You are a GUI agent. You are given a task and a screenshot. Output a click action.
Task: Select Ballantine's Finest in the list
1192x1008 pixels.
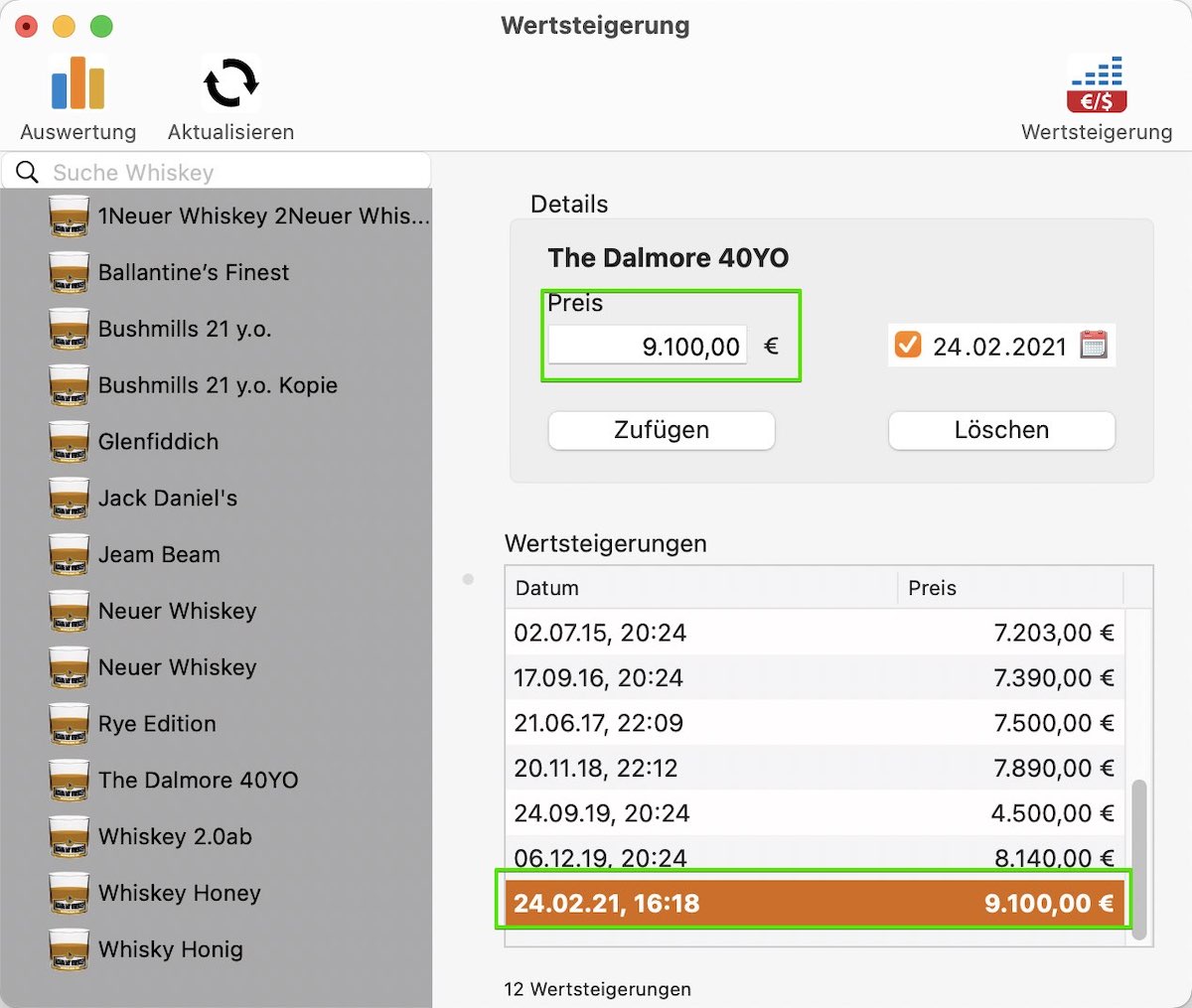coord(217,272)
